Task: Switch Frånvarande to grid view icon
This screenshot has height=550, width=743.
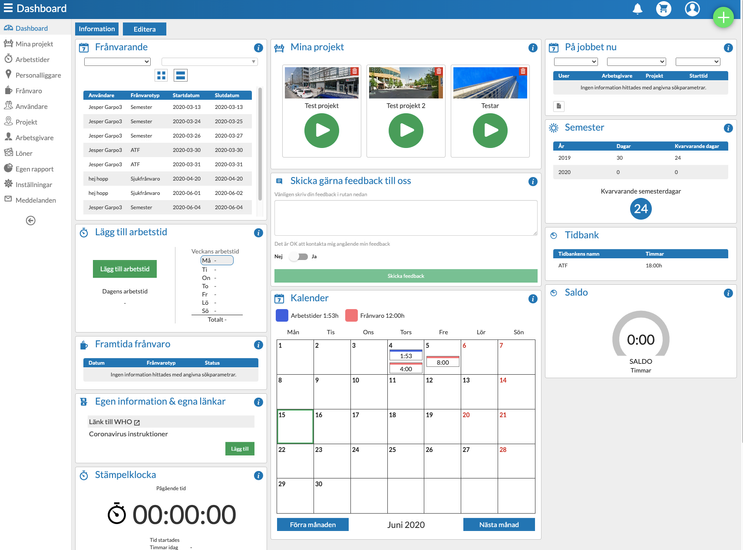Action: pos(162,75)
